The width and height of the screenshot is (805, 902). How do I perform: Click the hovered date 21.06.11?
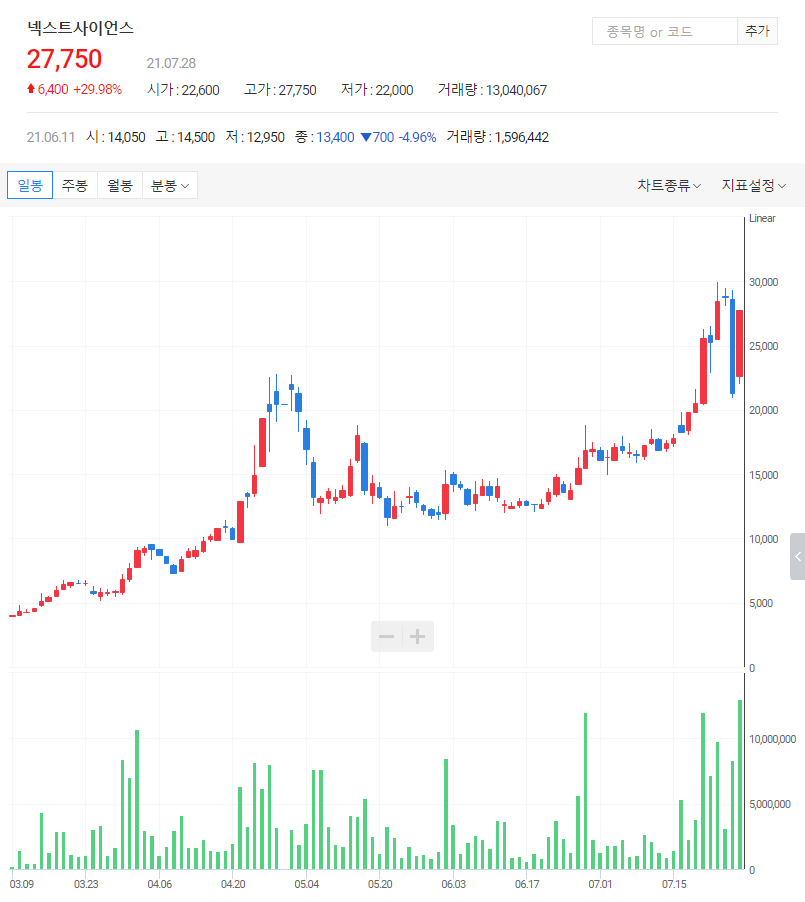pos(51,137)
